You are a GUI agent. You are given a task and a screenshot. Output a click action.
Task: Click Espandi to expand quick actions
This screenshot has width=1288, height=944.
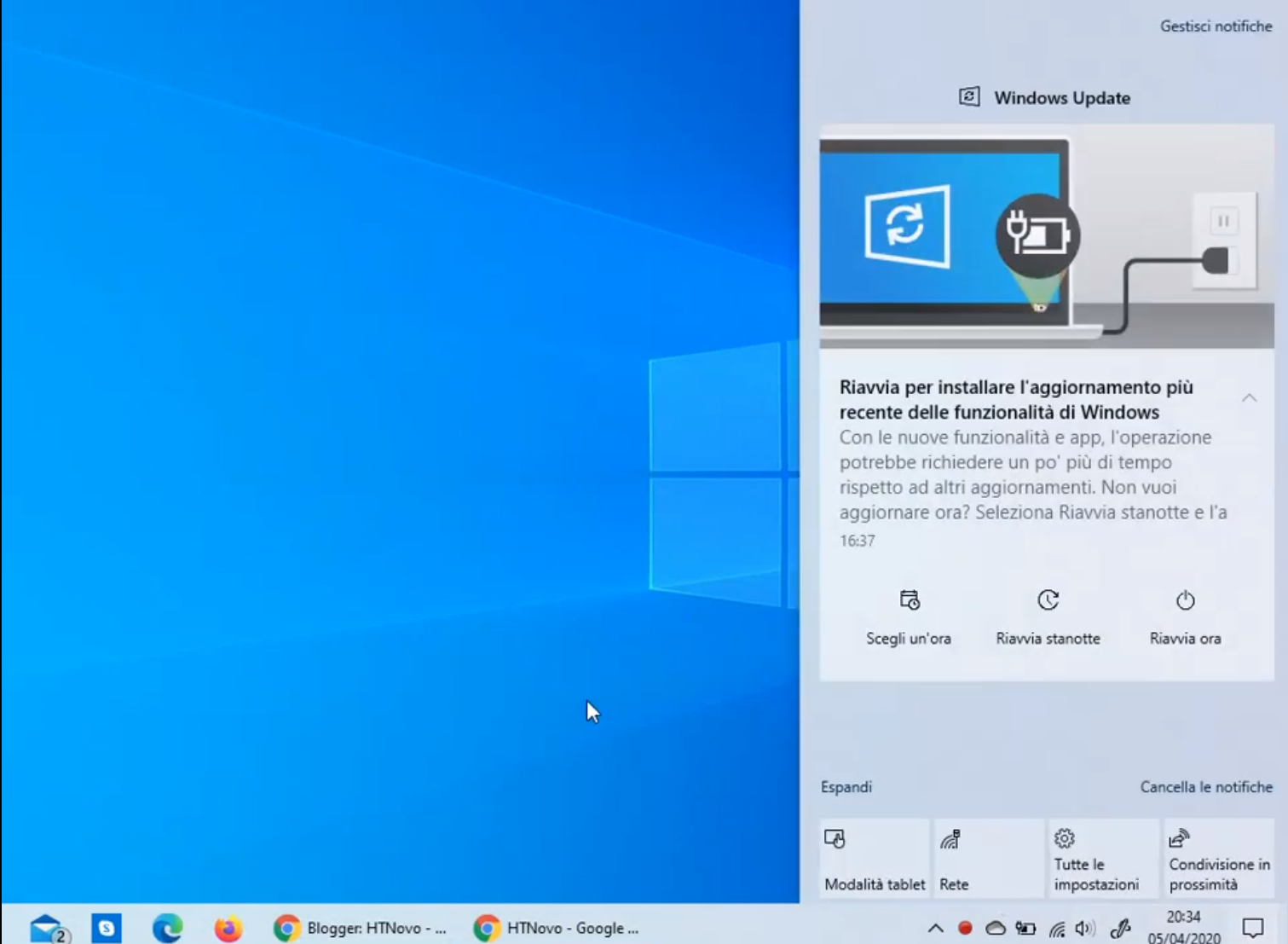click(846, 787)
